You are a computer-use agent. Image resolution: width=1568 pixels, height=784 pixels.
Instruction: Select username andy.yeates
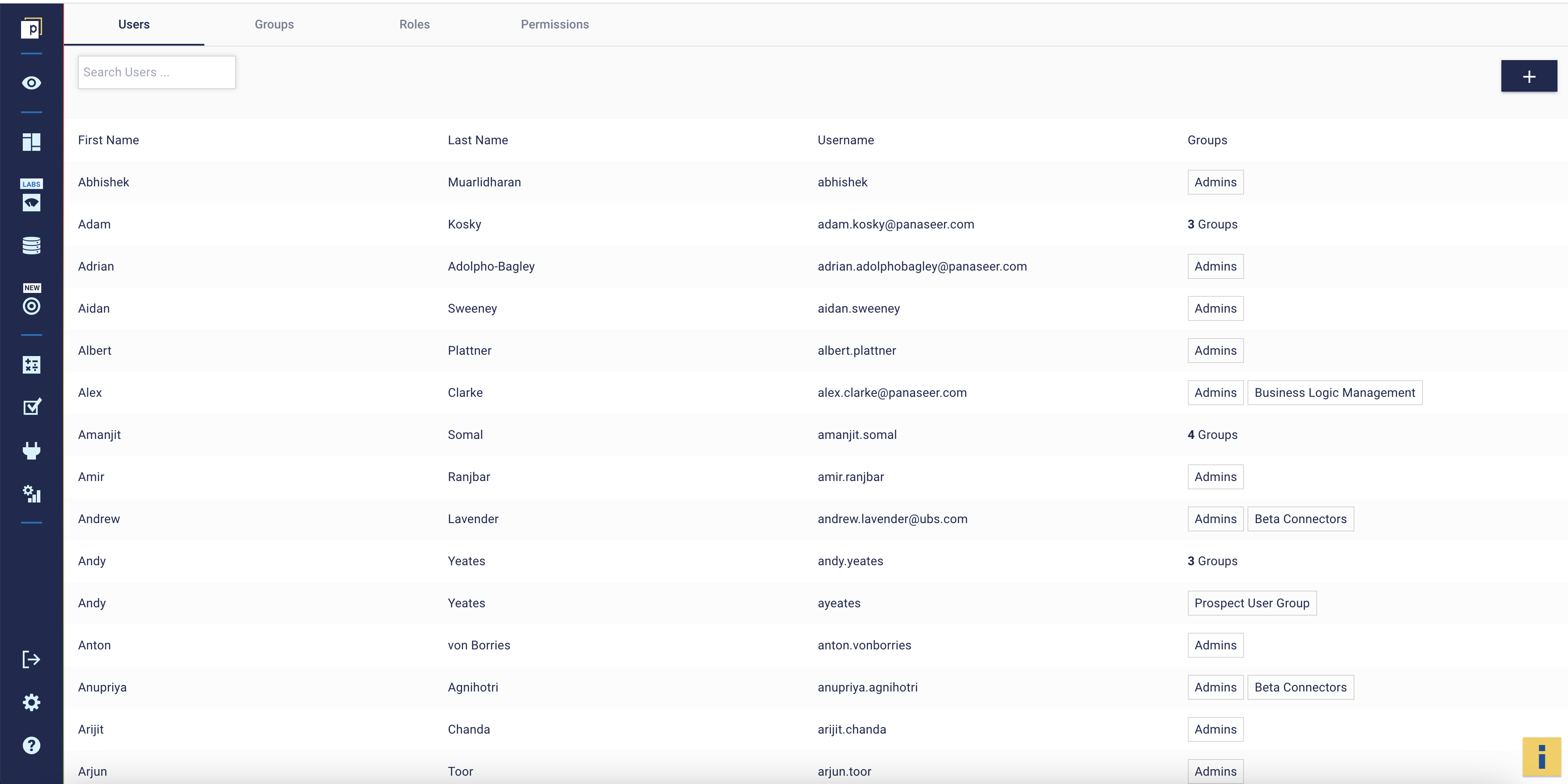pos(850,561)
